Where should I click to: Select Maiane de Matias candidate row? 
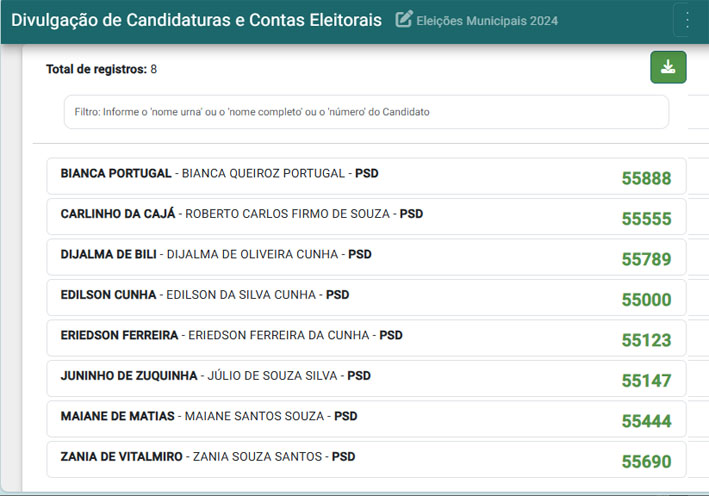click(x=366, y=419)
